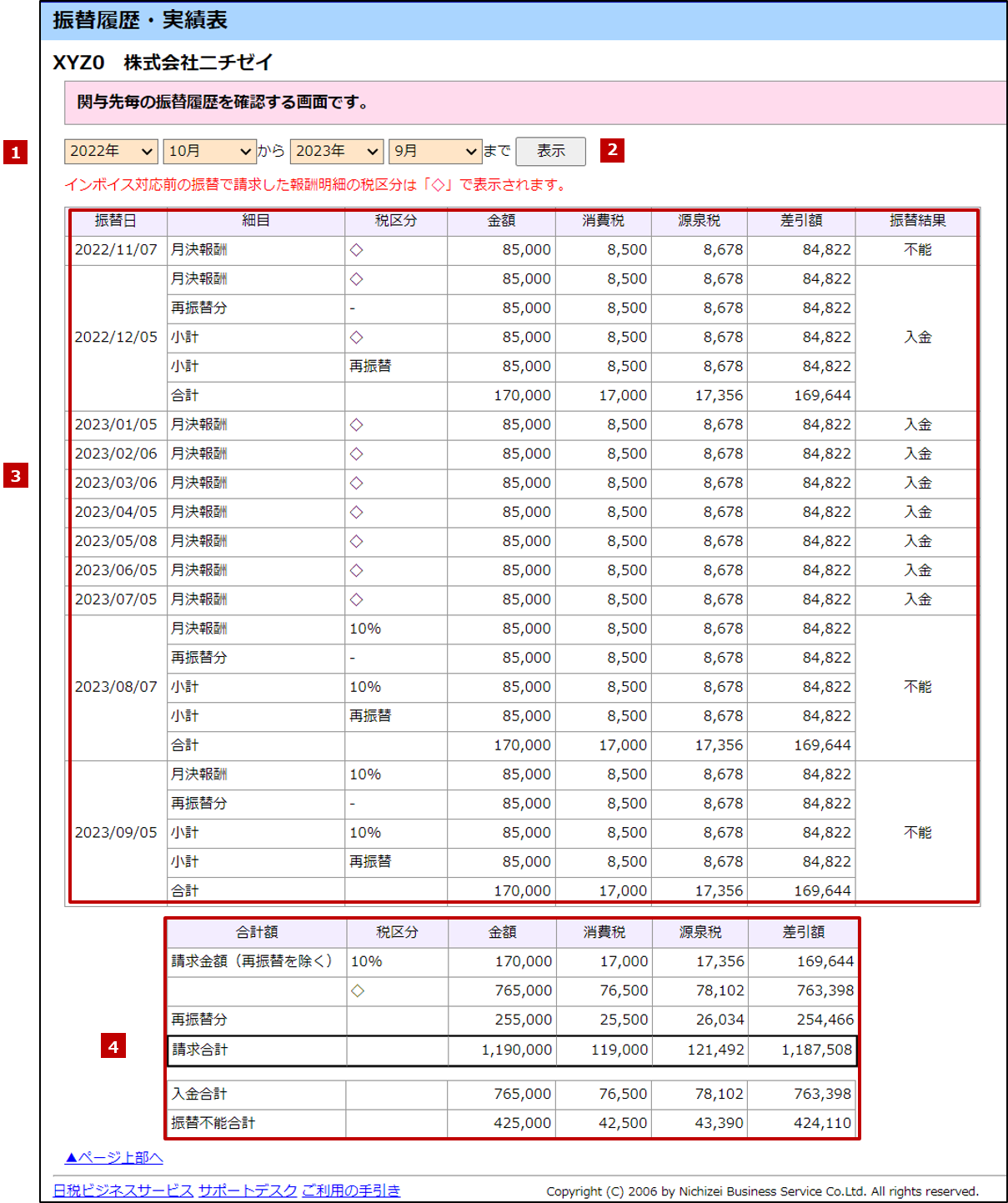Click the 振替結果 column header
Screen dimensions: 1008x1203
coord(917,221)
